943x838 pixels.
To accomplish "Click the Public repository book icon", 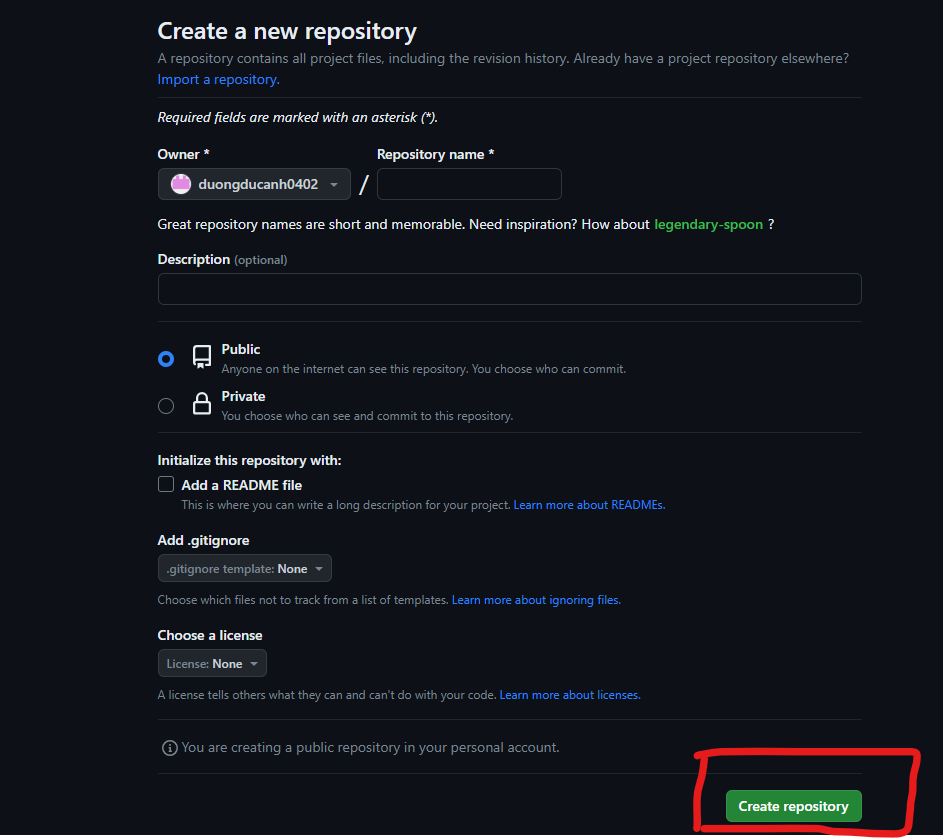I will 202,357.
